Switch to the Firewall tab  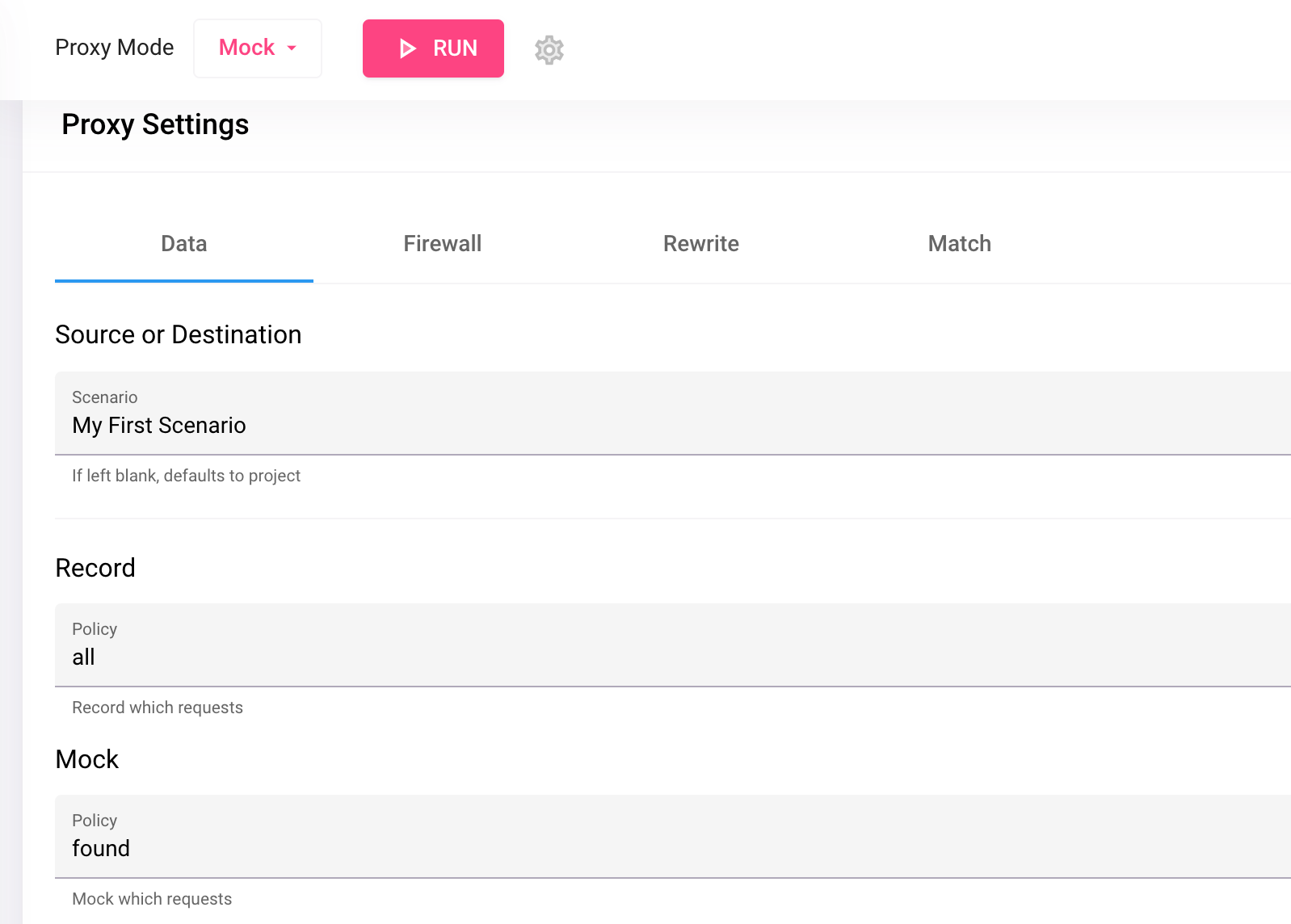[443, 244]
